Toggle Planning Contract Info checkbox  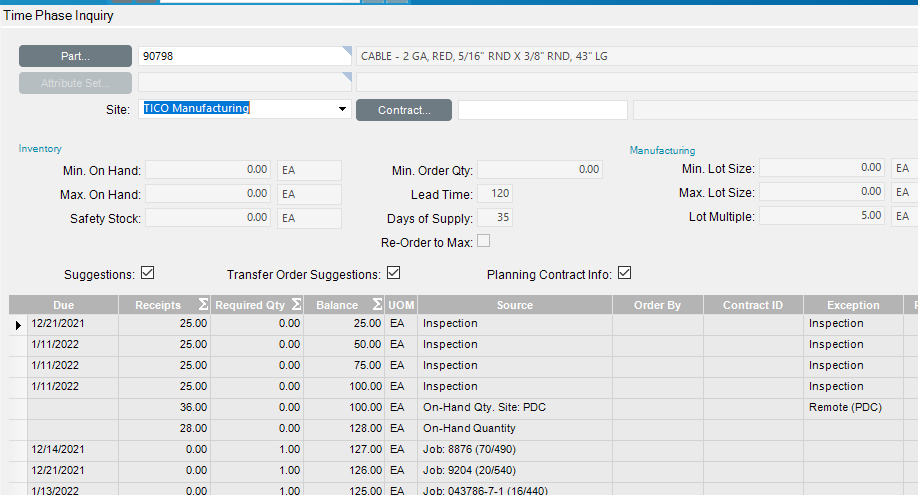tap(625, 273)
